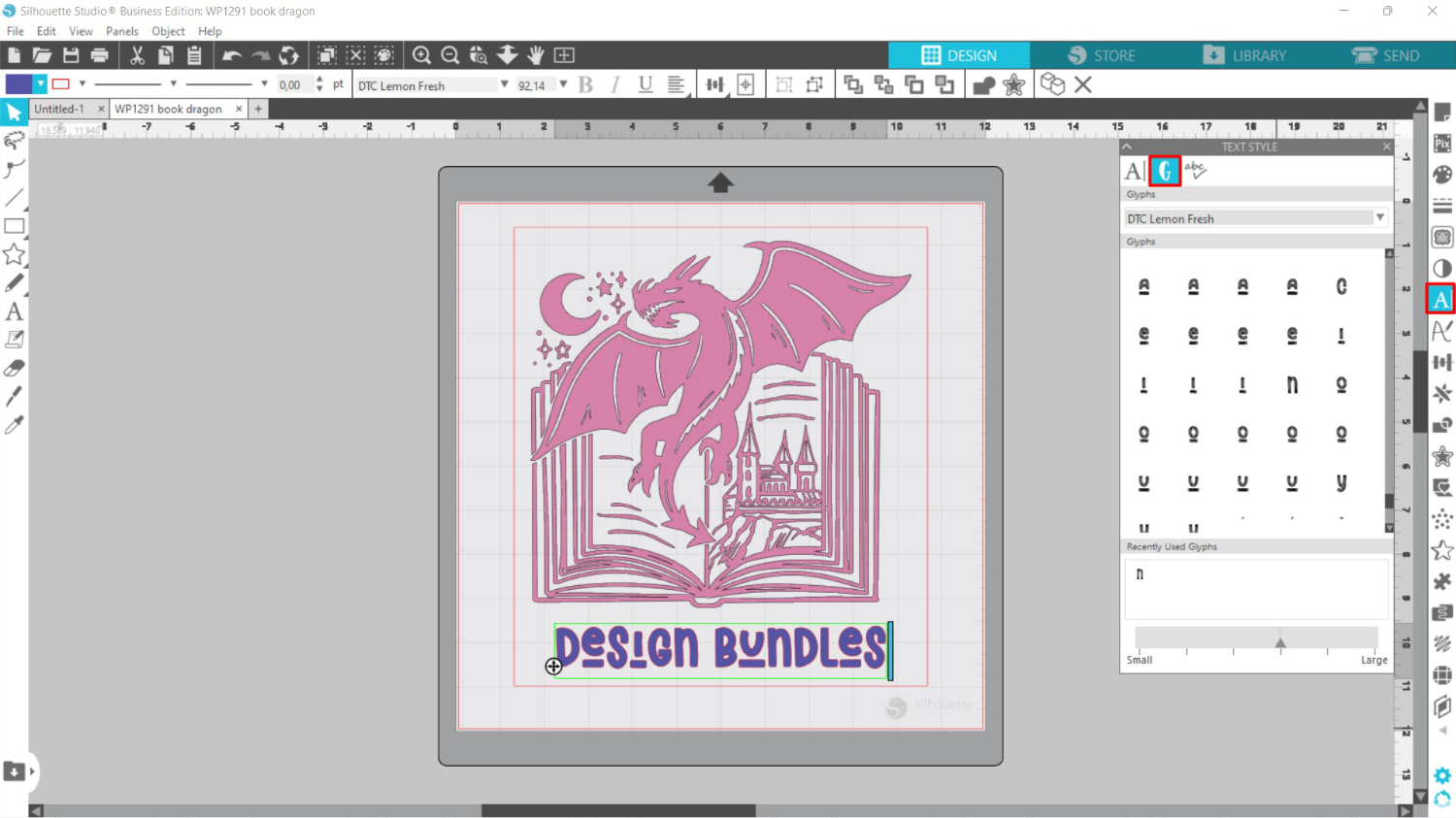
Task: Open the text alignment dropdown
Action: (677, 85)
